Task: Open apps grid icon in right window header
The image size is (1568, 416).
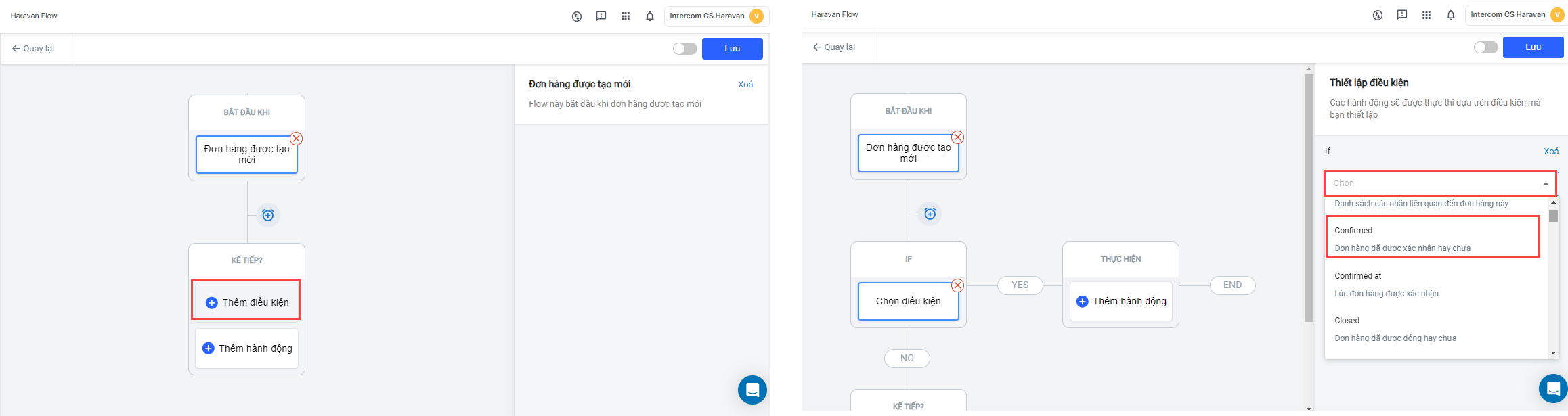Action: coord(1427,15)
